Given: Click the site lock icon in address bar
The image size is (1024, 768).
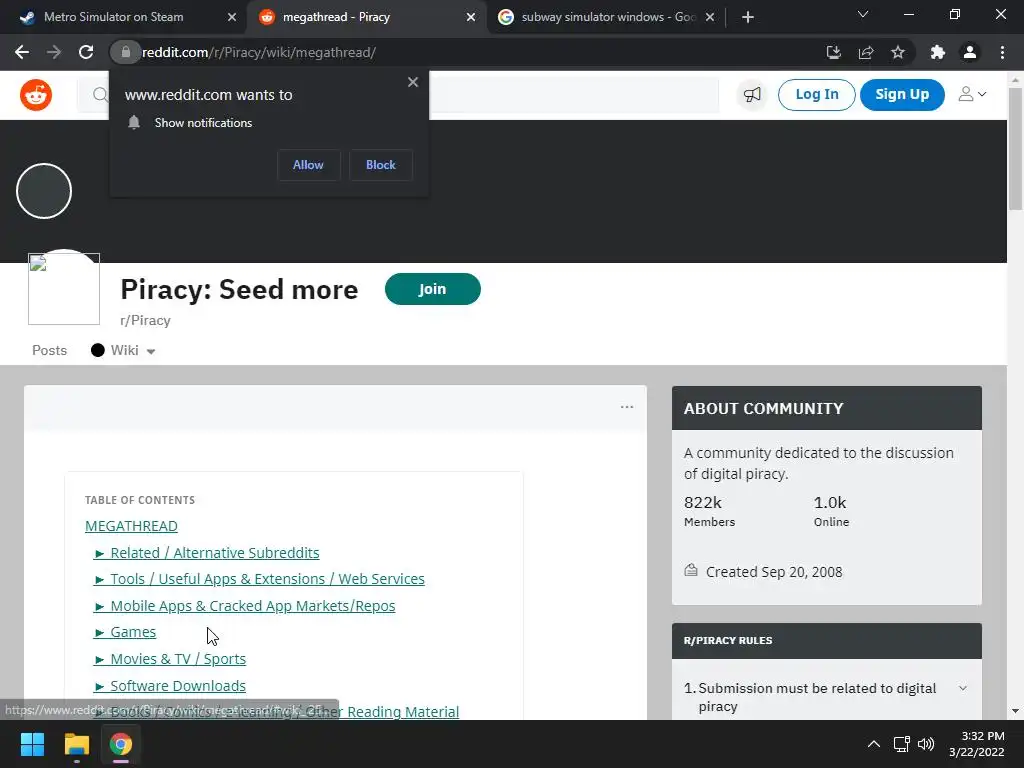Looking at the screenshot, I should (x=125, y=52).
